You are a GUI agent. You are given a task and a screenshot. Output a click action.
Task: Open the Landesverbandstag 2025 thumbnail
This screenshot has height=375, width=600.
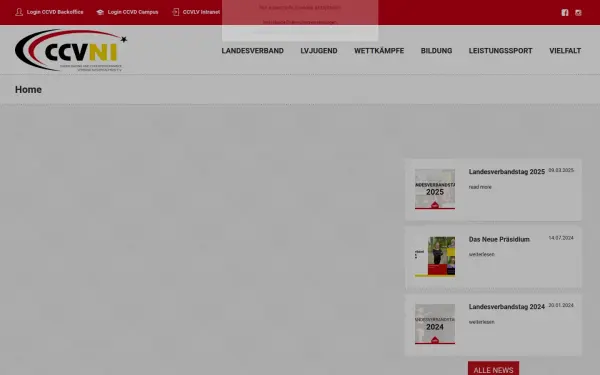click(x=435, y=189)
